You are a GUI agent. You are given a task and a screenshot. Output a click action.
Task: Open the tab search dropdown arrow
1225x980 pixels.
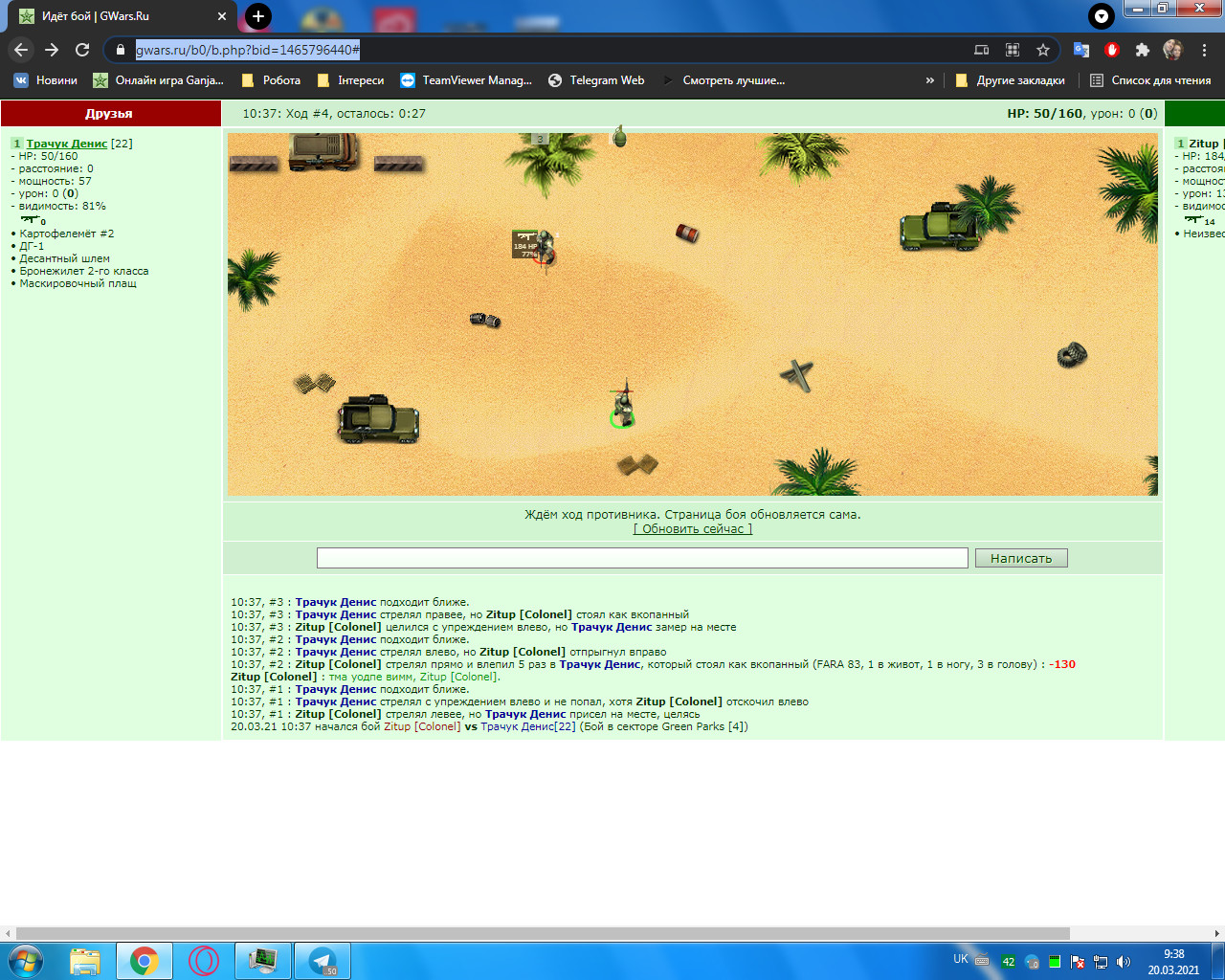click(1102, 16)
